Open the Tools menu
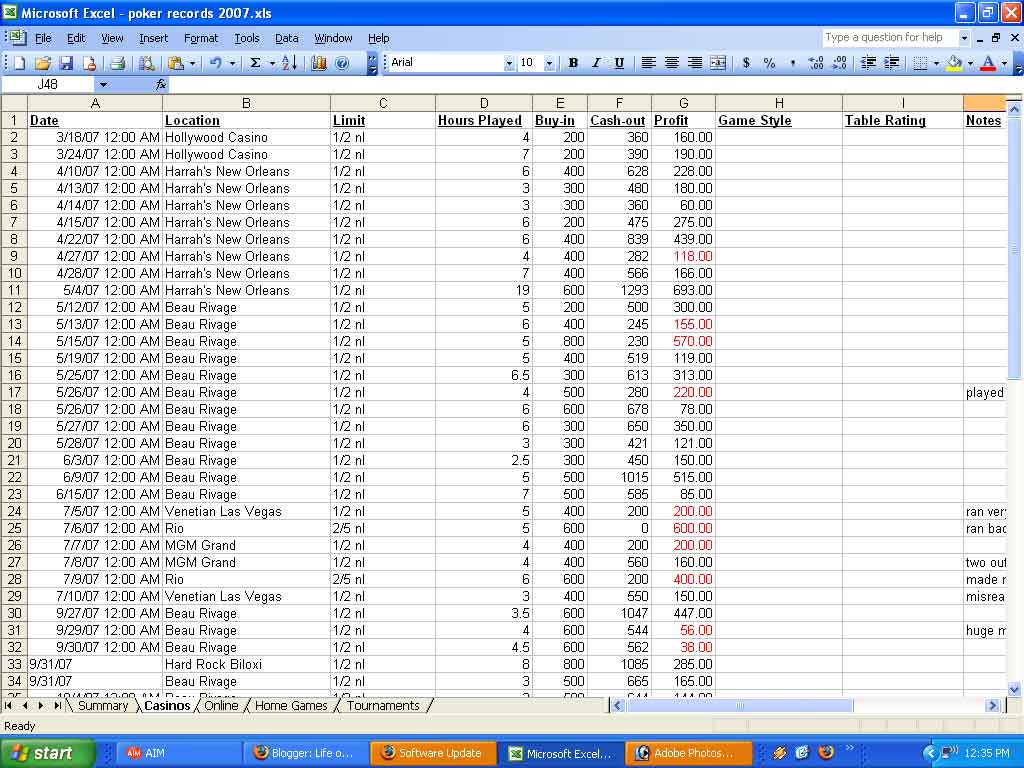 (x=247, y=39)
